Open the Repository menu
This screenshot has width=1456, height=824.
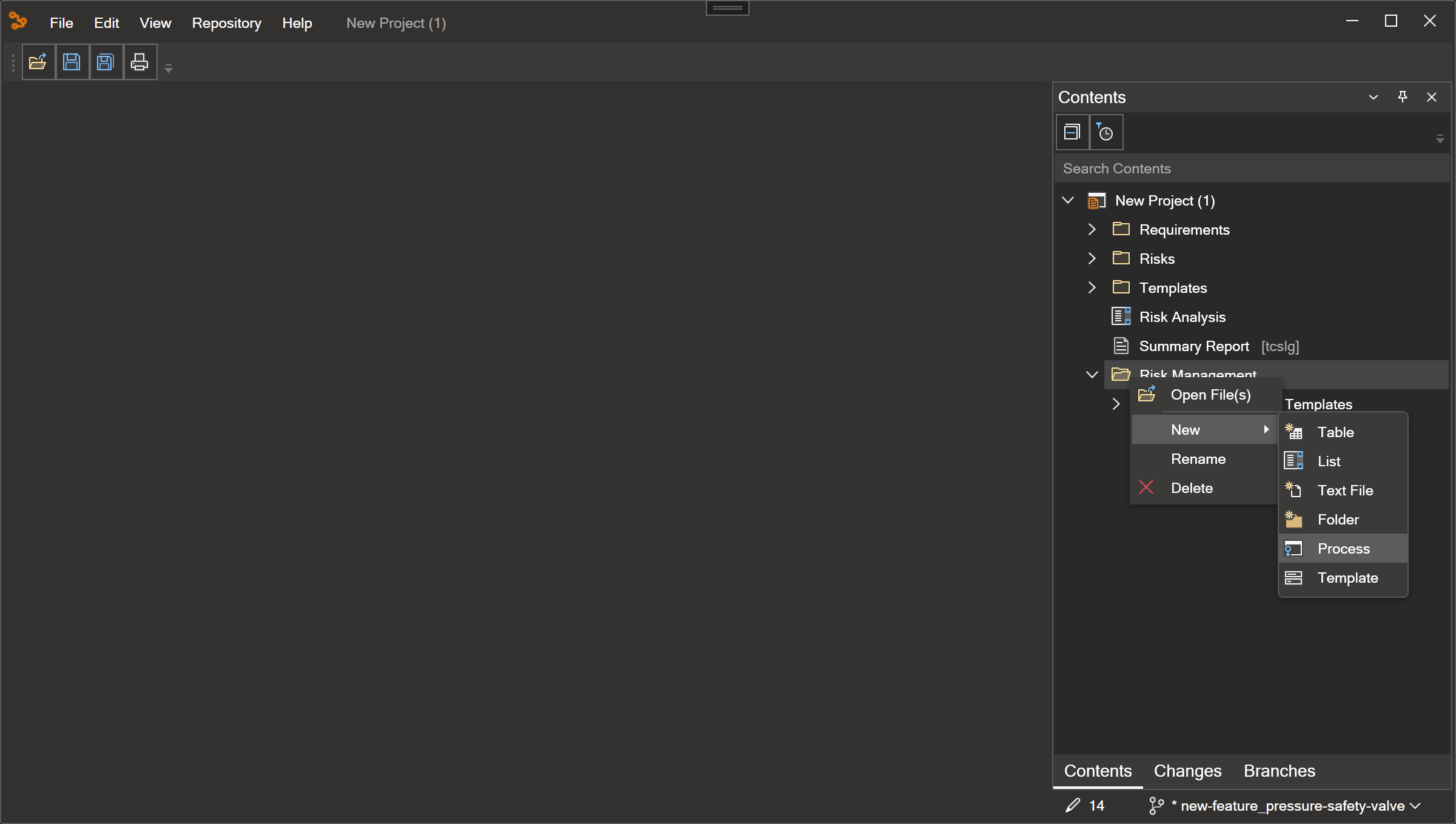[226, 23]
